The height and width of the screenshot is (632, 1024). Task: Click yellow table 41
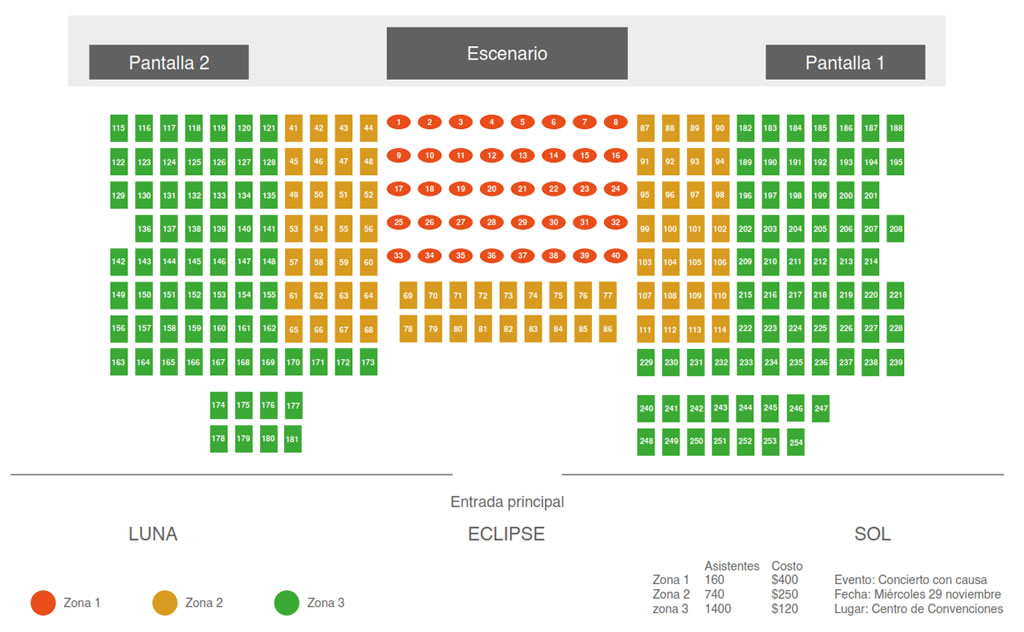point(294,128)
